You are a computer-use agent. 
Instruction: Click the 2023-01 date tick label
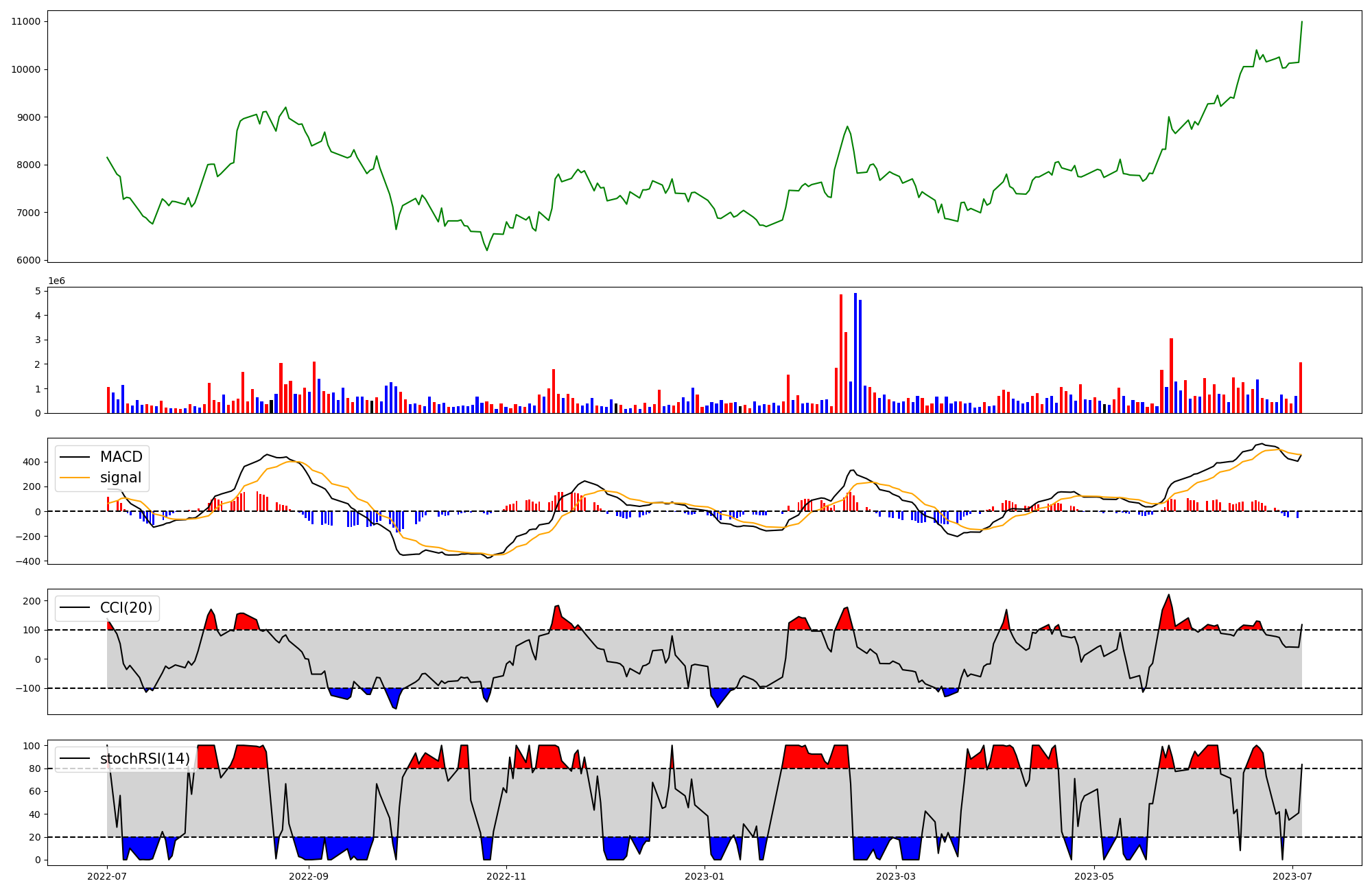tap(705, 876)
